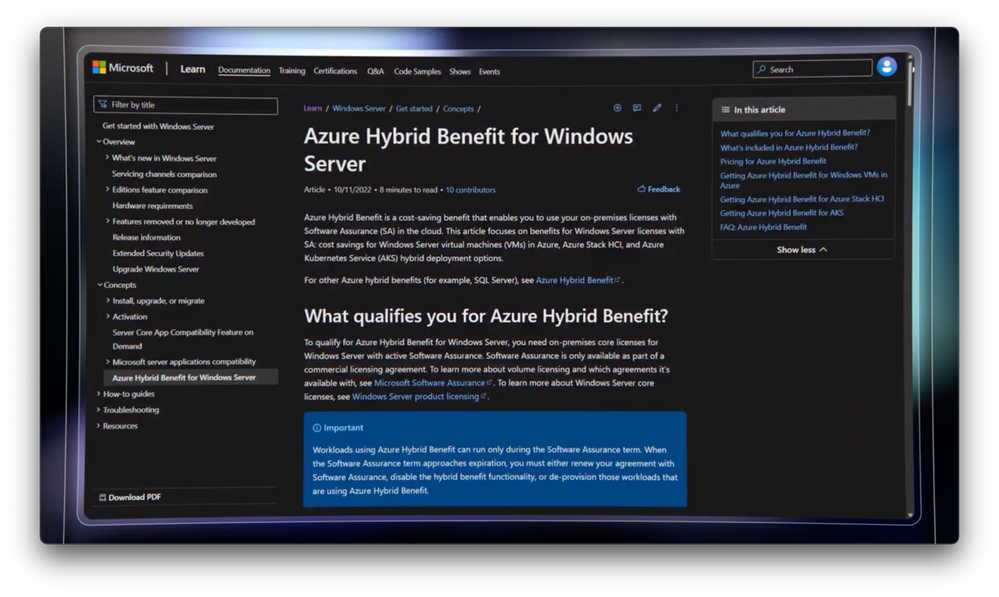Click the edit pencil icon
The width and height of the screenshot is (999, 597).
click(657, 108)
